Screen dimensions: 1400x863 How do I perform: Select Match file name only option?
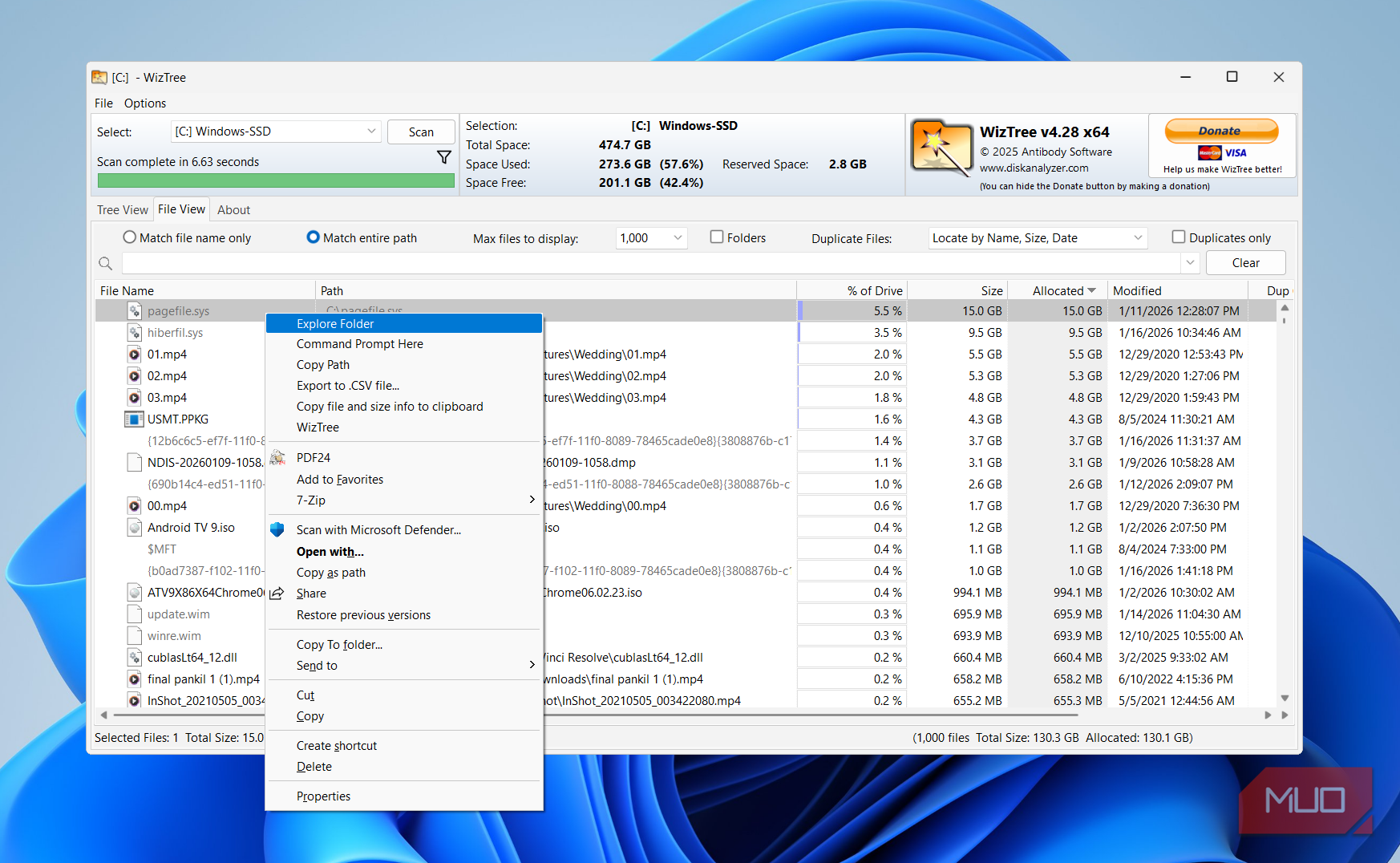pyautogui.click(x=186, y=237)
